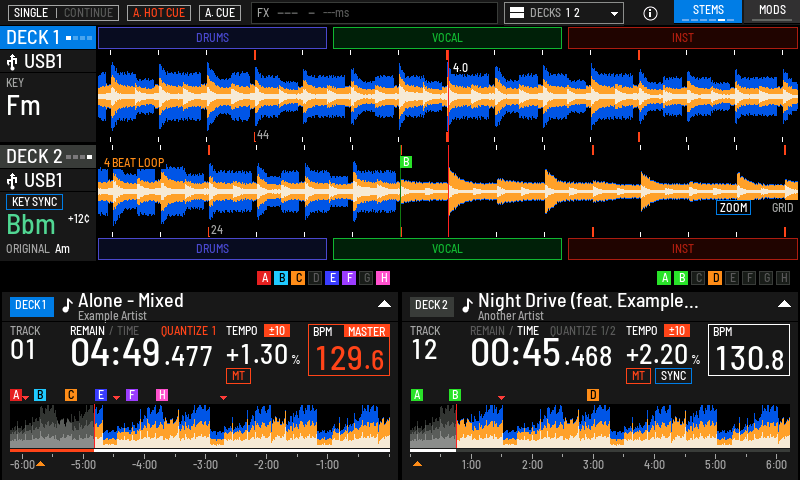Click Deck 2 BPM 130.8 box
Screen dimensions: 800x480
click(748, 350)
